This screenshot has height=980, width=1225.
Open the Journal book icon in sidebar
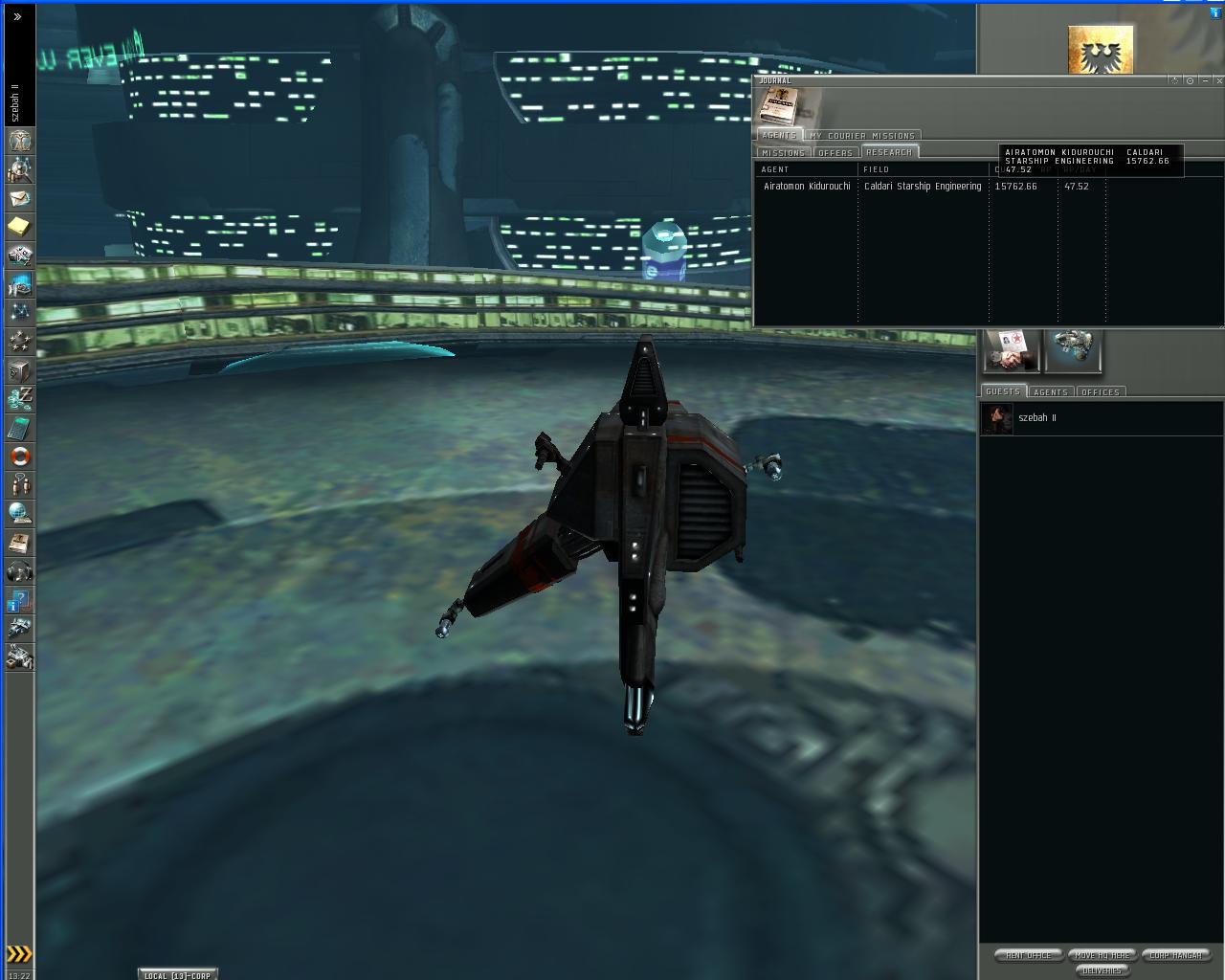click(19, 543)
